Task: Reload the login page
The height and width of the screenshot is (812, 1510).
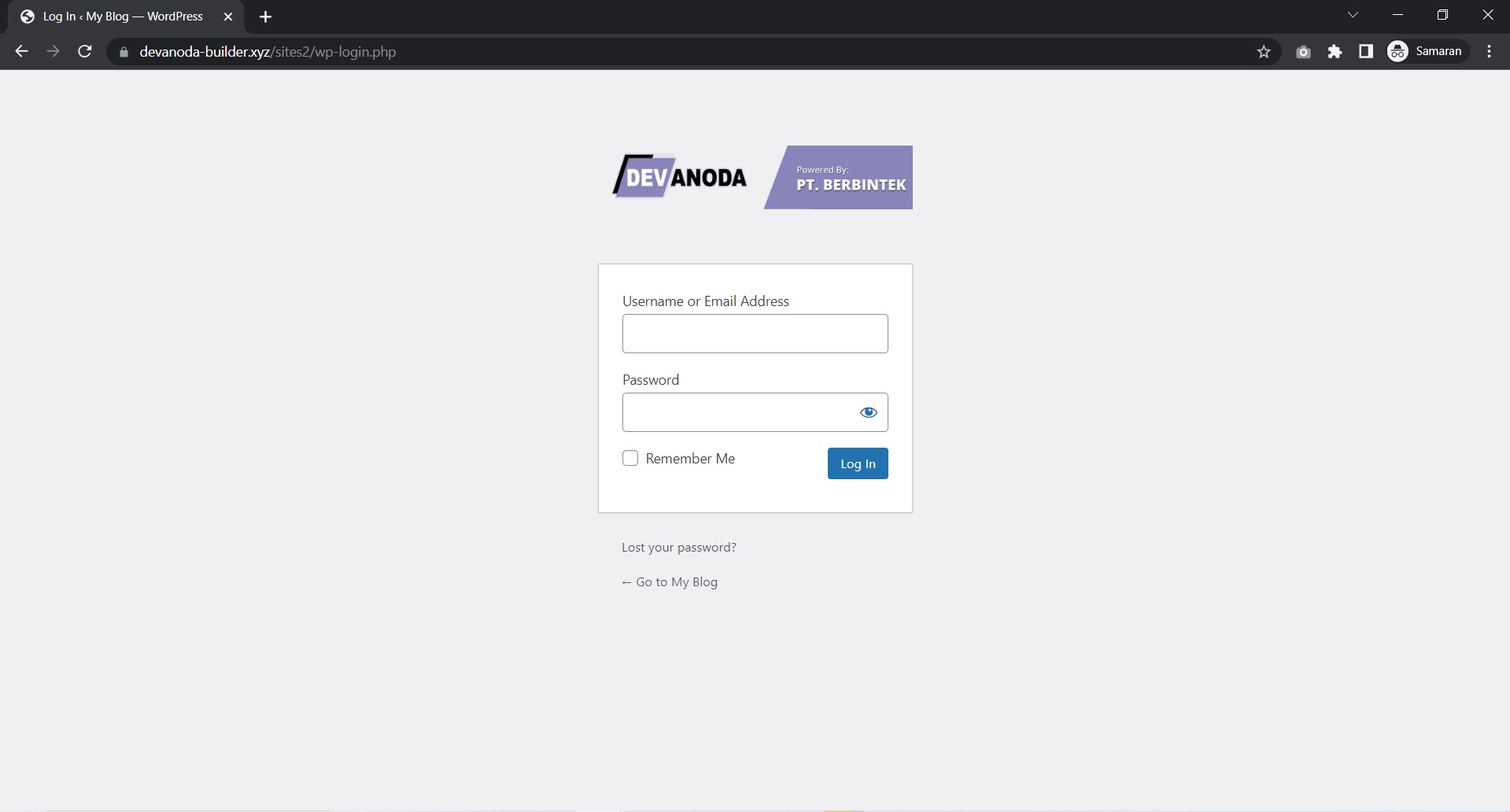Action: pos(85,51)
